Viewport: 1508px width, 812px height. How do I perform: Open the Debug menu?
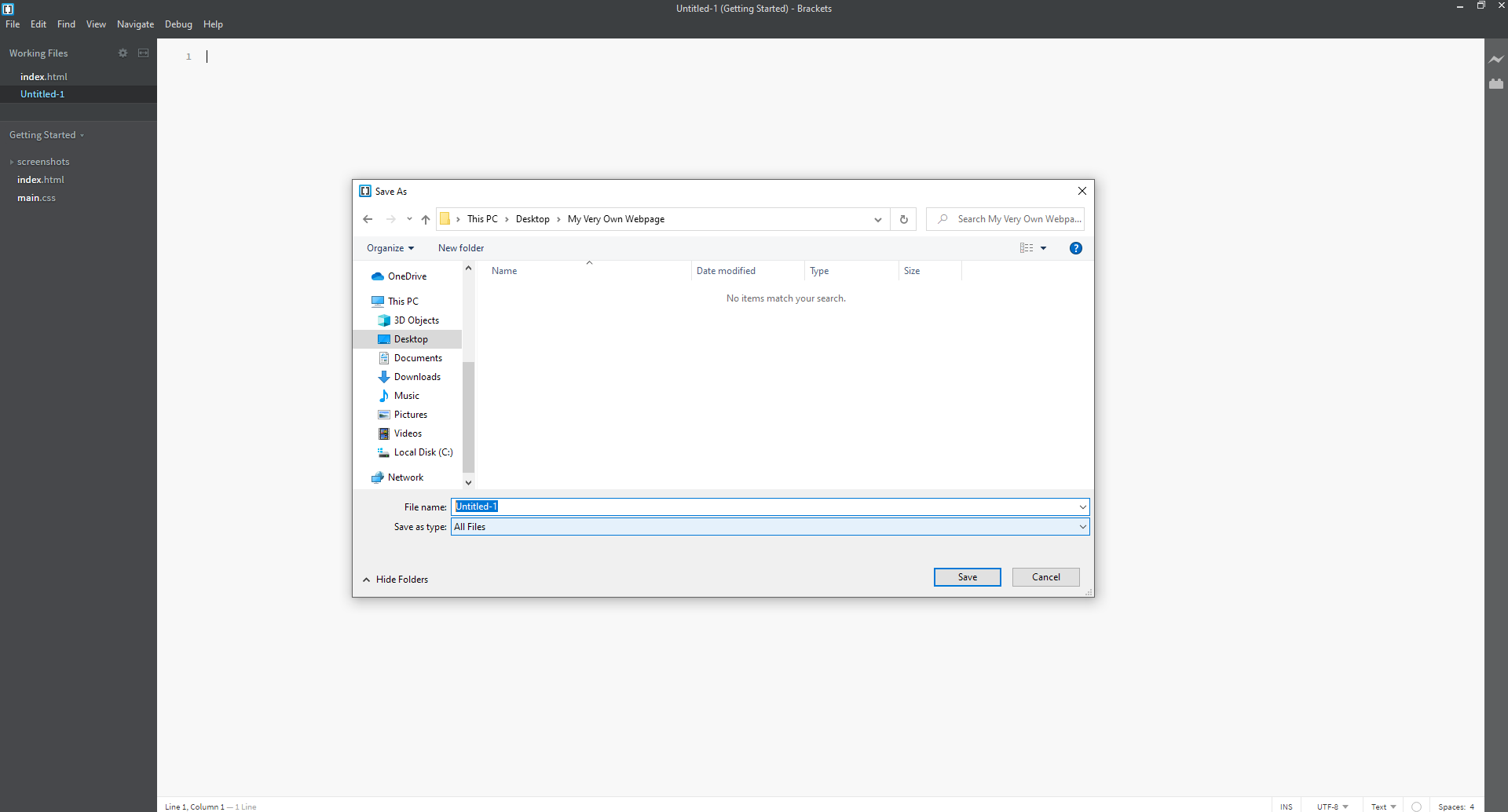(x=178, y=24)
